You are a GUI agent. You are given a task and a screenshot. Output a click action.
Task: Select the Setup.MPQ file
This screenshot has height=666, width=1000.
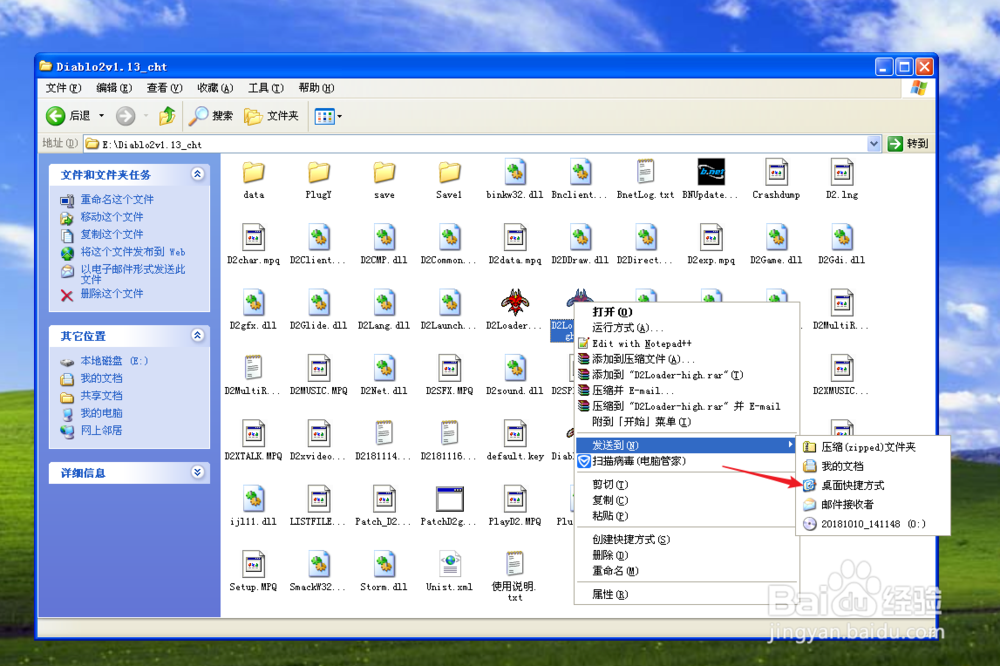[253, 572]
